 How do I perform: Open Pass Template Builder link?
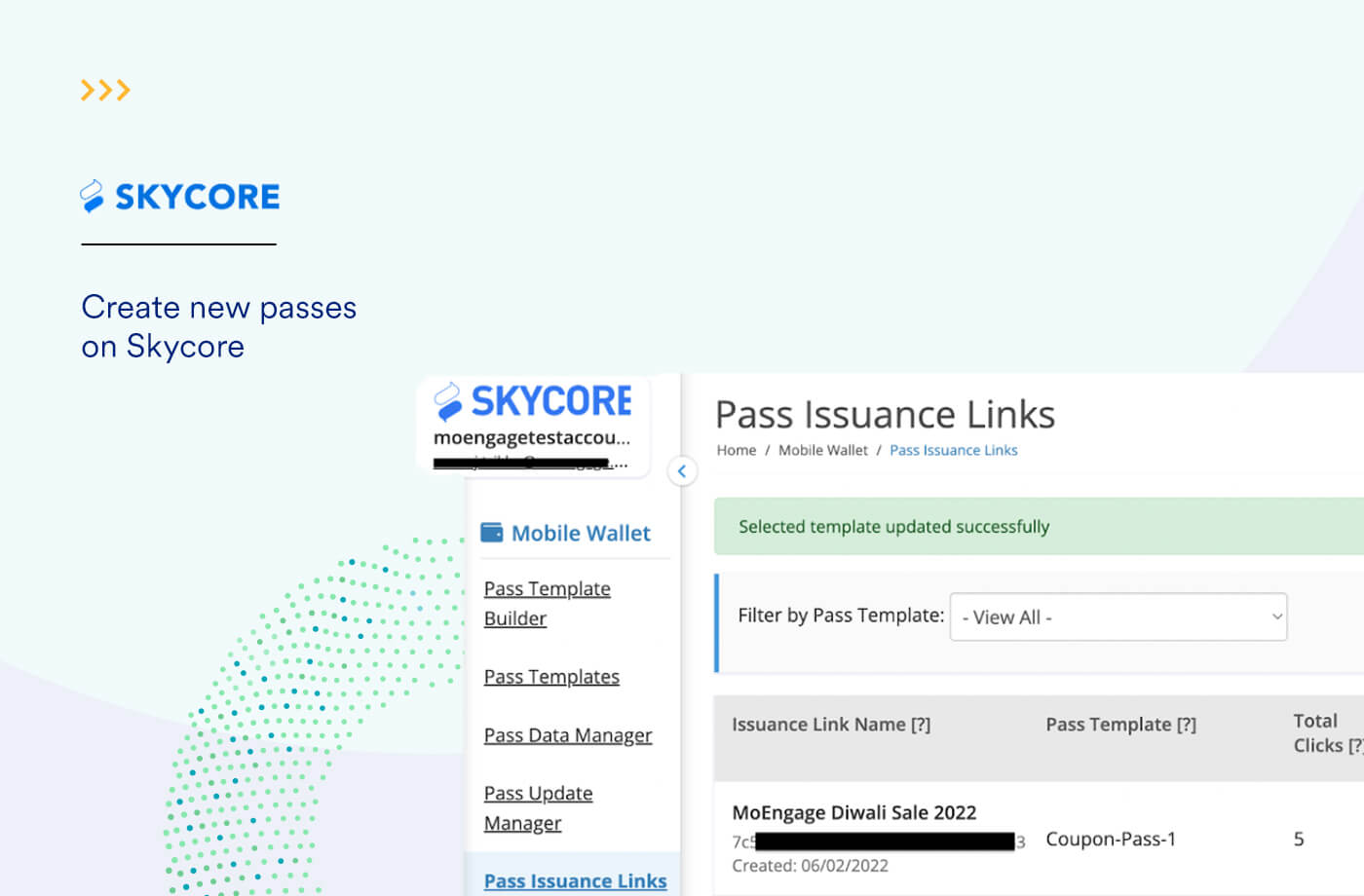(x=548, y=604)
